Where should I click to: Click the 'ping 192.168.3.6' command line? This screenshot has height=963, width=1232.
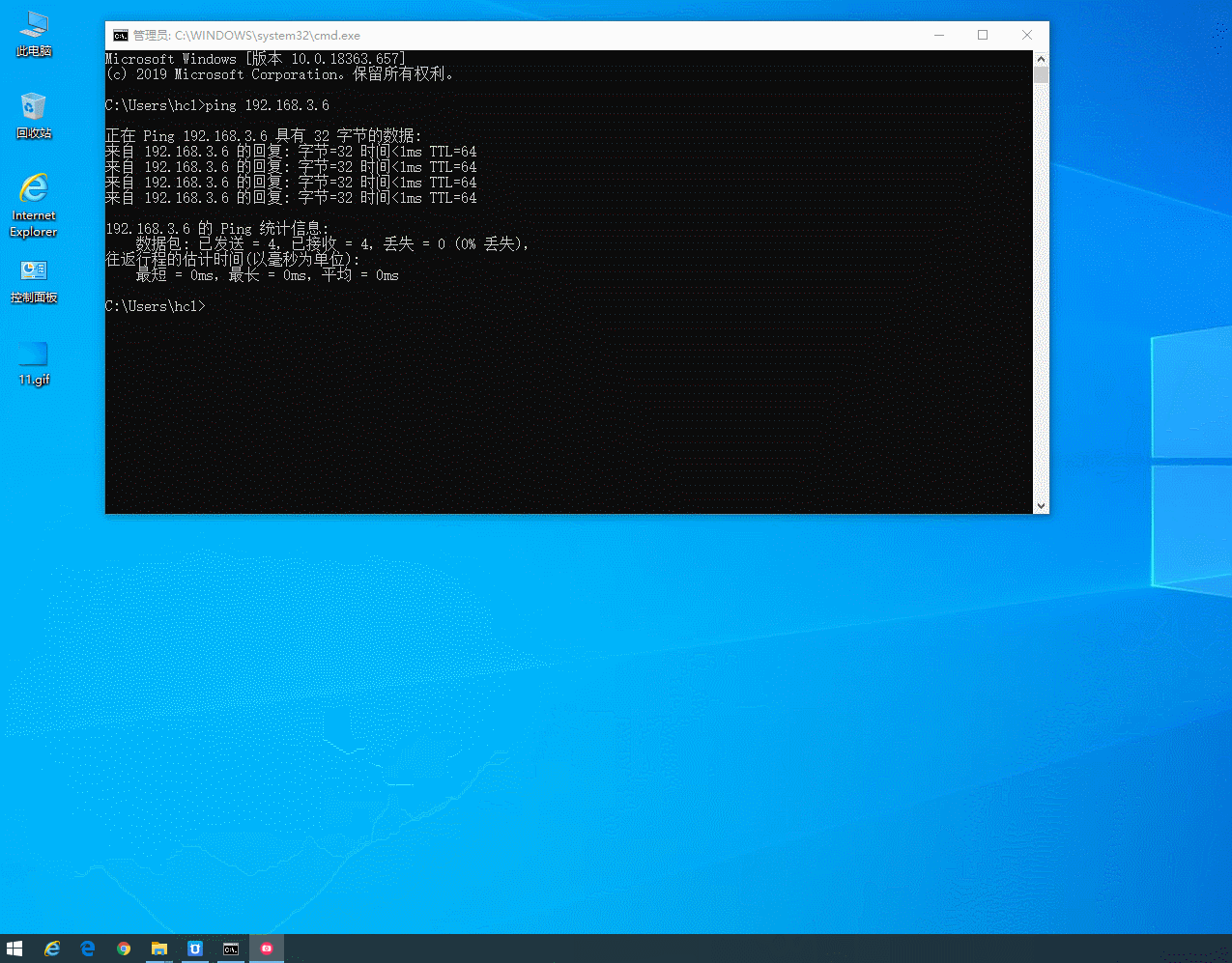[x=217, y=105]
